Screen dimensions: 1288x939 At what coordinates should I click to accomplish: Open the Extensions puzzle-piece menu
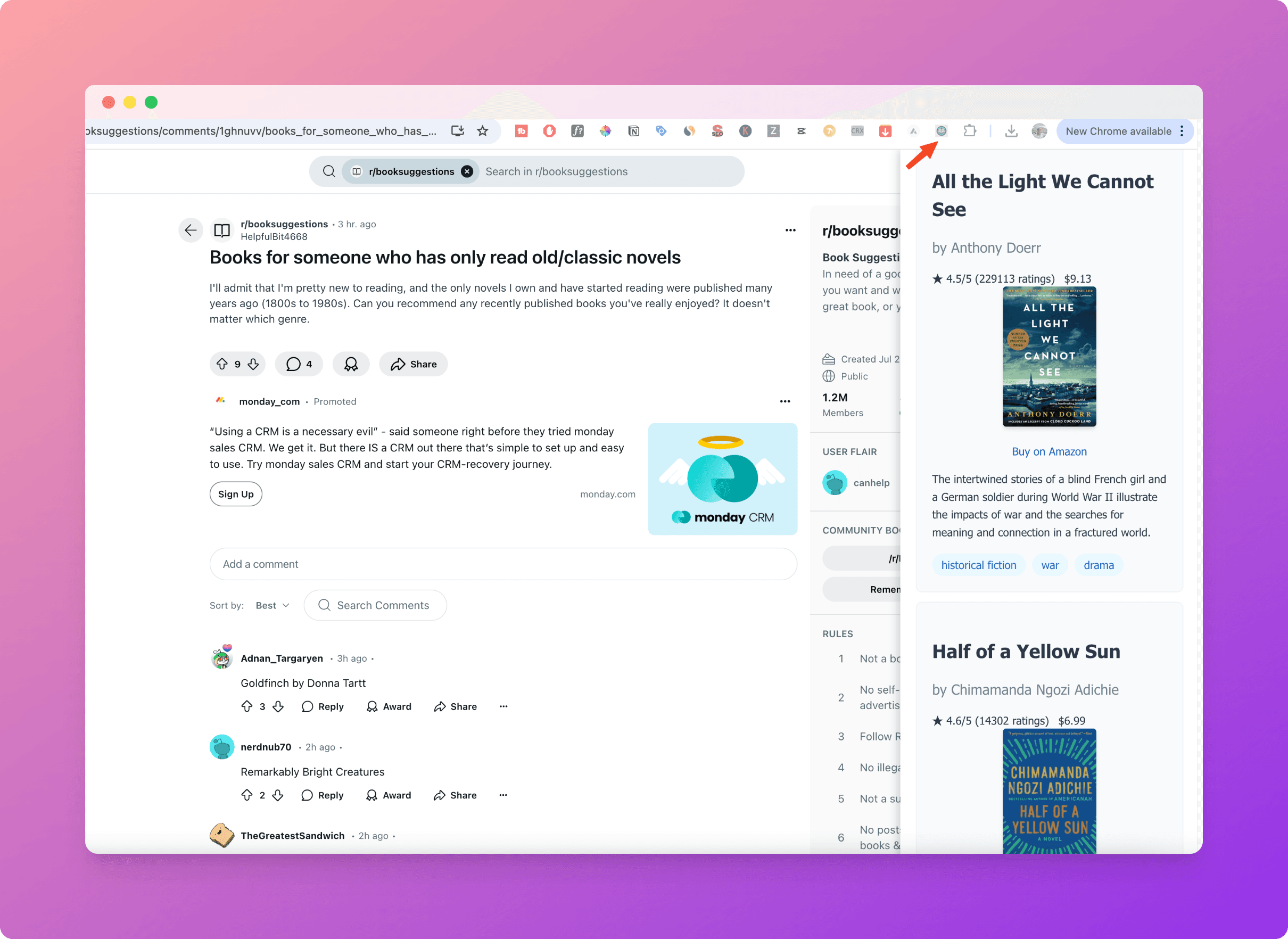tap(970, 131)
